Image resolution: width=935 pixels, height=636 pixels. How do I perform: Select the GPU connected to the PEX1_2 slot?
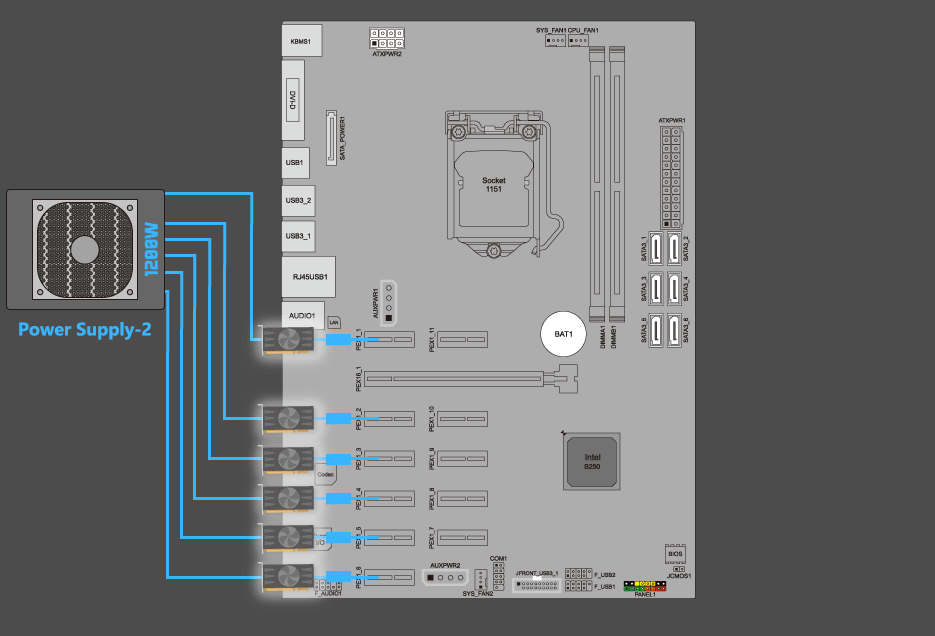click(288, 418)
